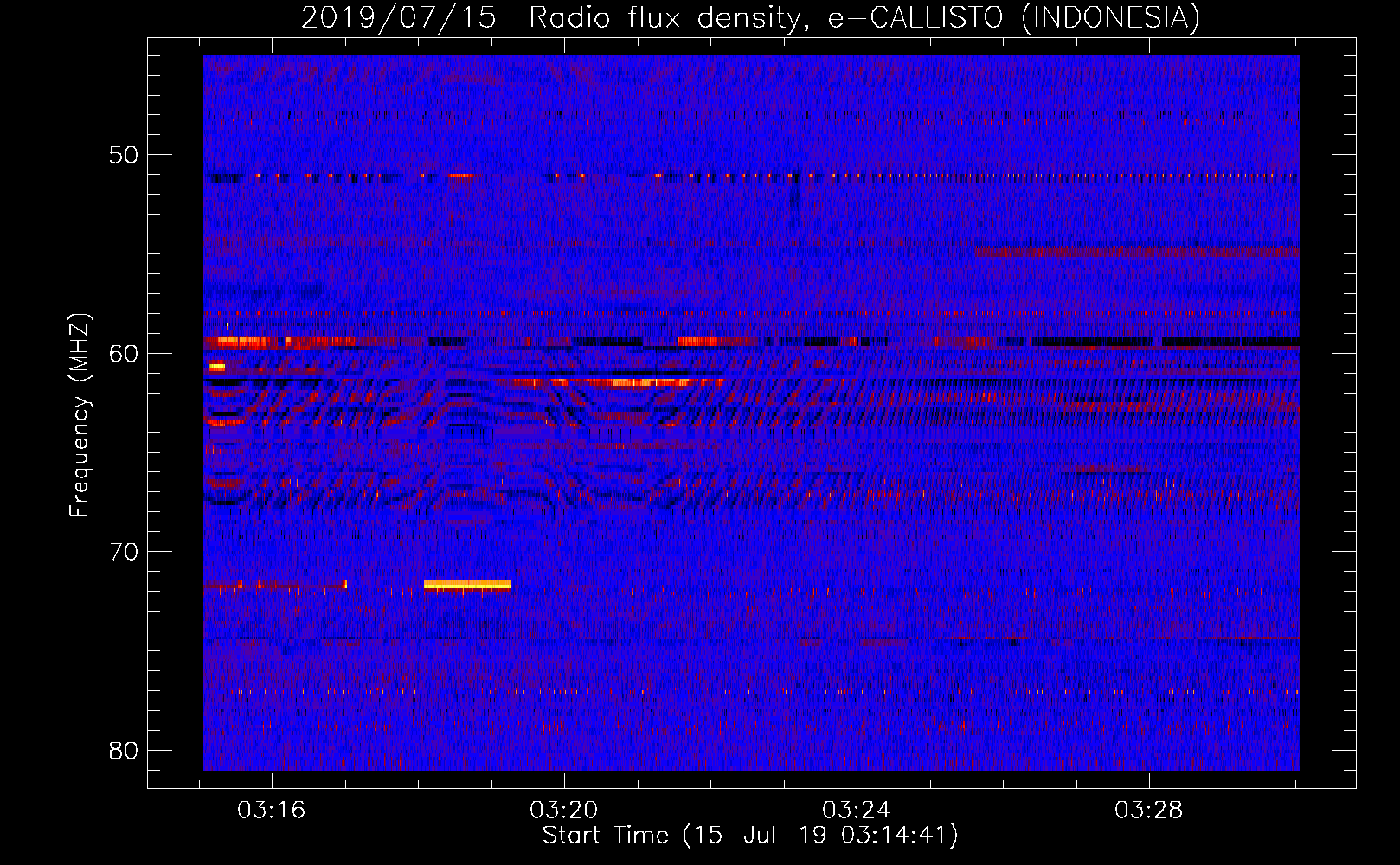Click the 'Start Time (15-Jul-19 03:14:41)' axis label

(750, 835)
